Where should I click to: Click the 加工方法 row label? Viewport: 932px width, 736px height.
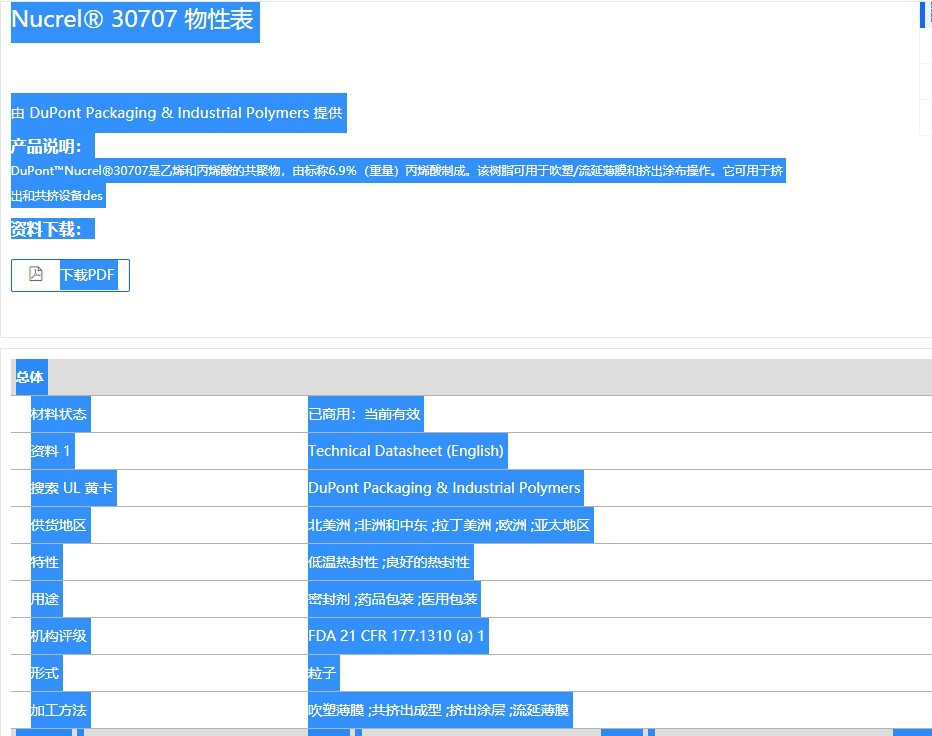pyautogui.click(x=59, y=710)
